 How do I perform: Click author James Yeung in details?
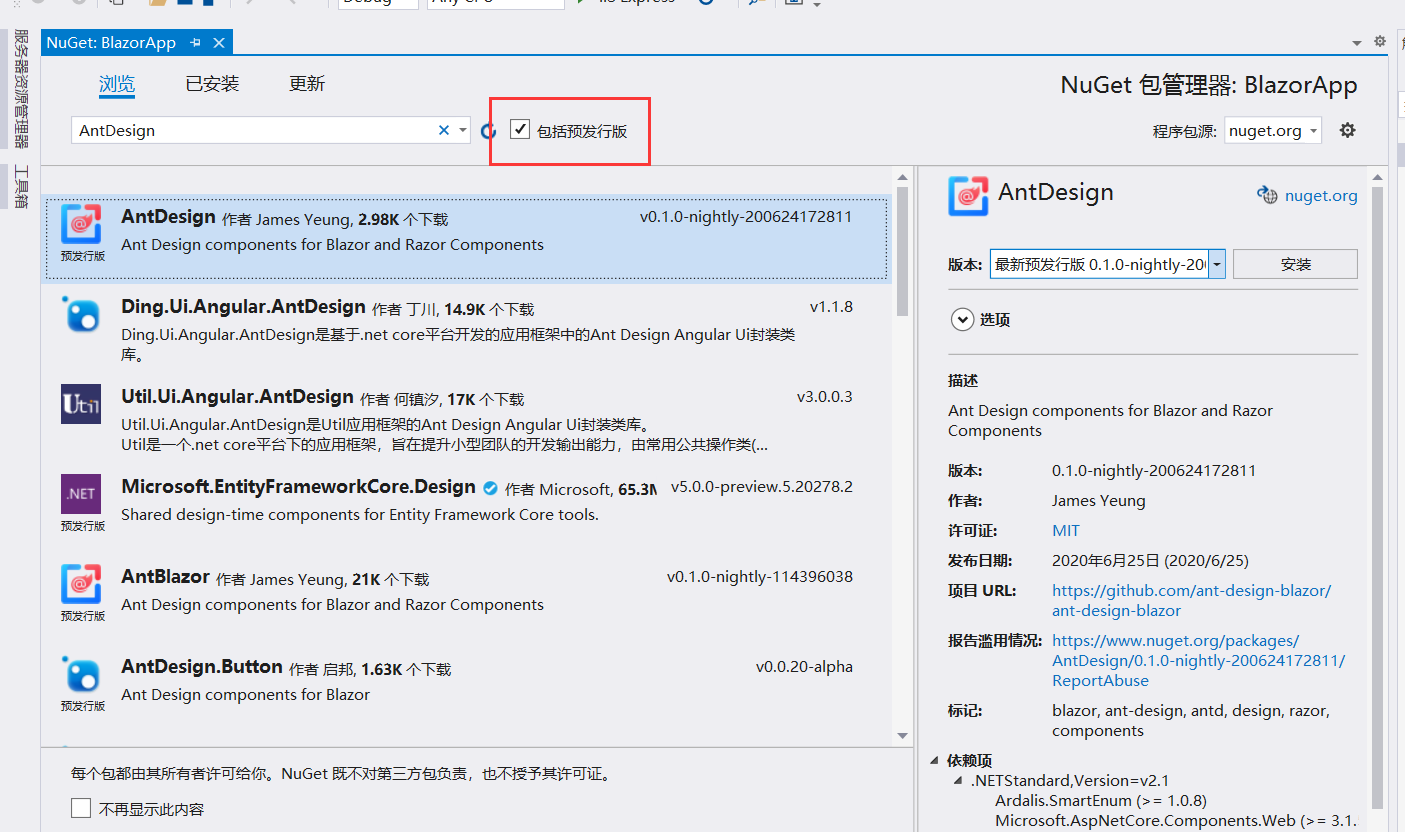coord(1099,501)
